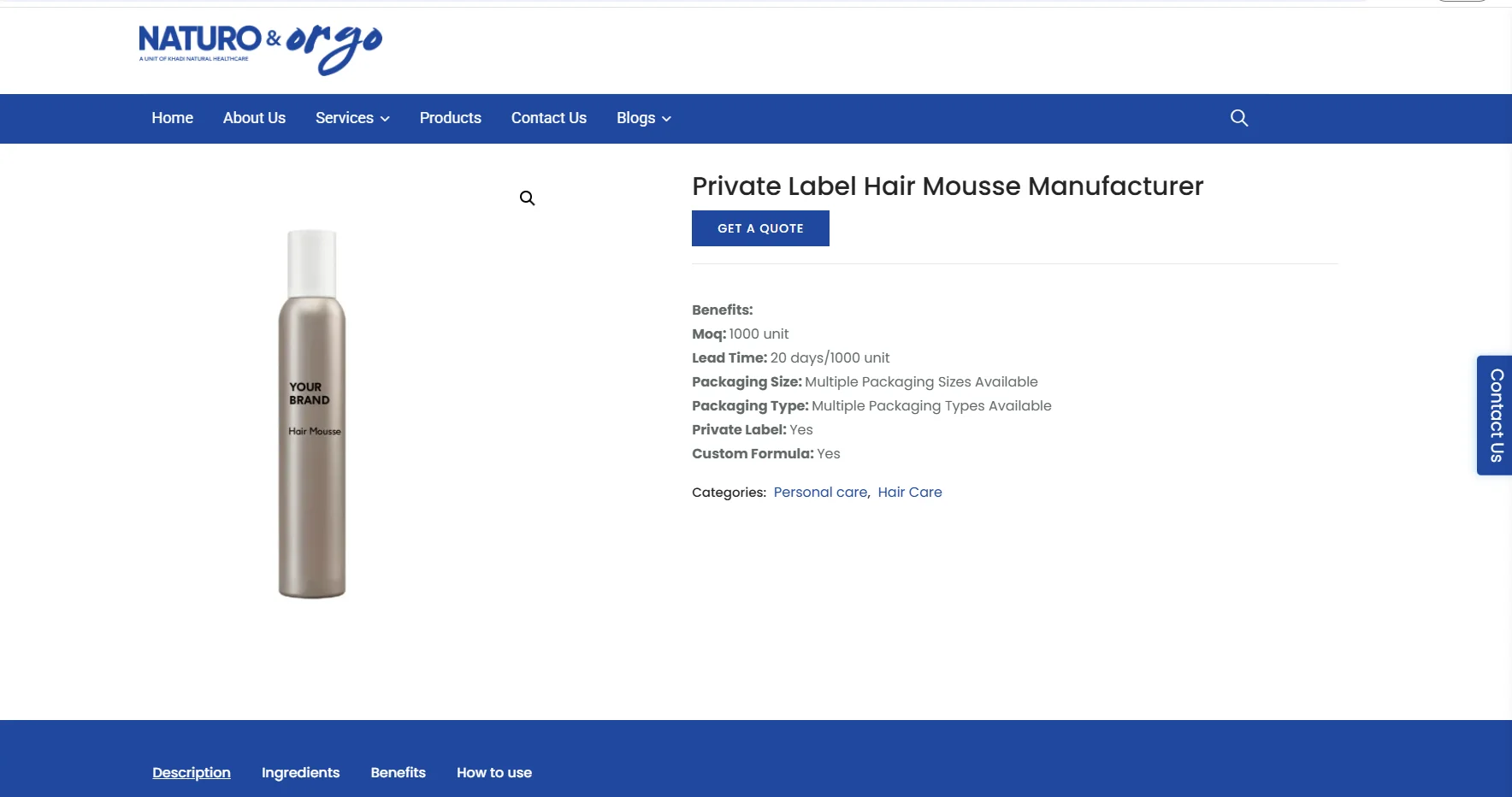Open the Services chevron arrow
The width and height of the screenshot is (1512, 797).
(x=384, y=119)
